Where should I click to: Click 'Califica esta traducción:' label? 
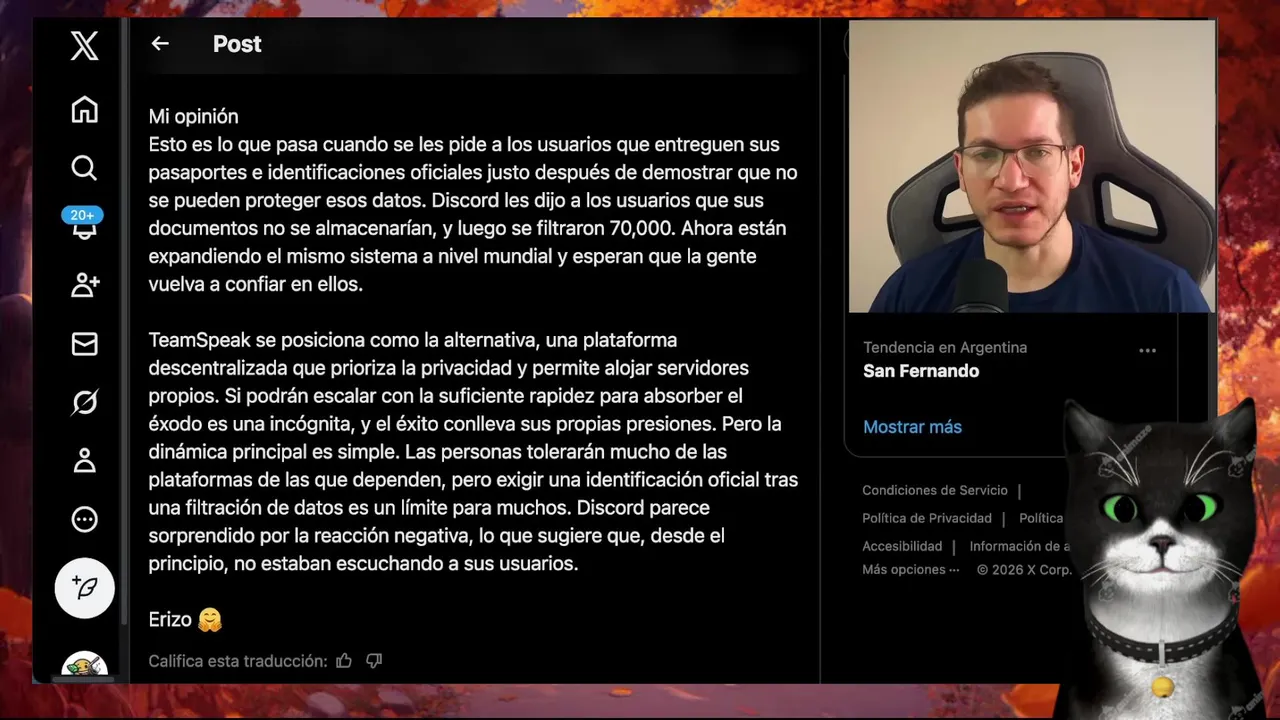[x=238, y=661]
